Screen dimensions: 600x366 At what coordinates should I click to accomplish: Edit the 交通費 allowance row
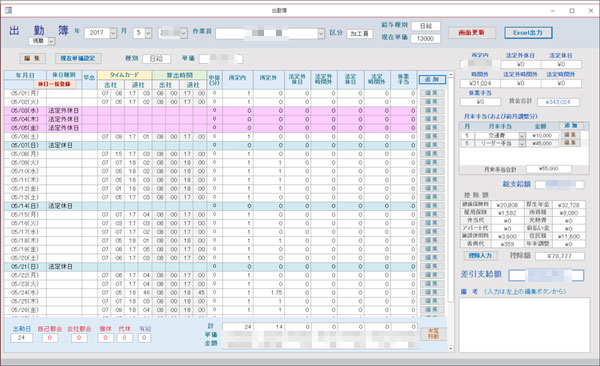(x=570, y=135)
